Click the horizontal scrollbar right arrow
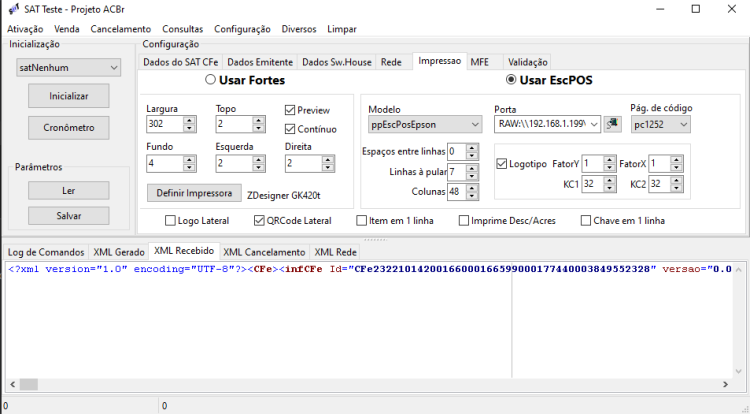The image size is (750, 414). coord(726,384)
